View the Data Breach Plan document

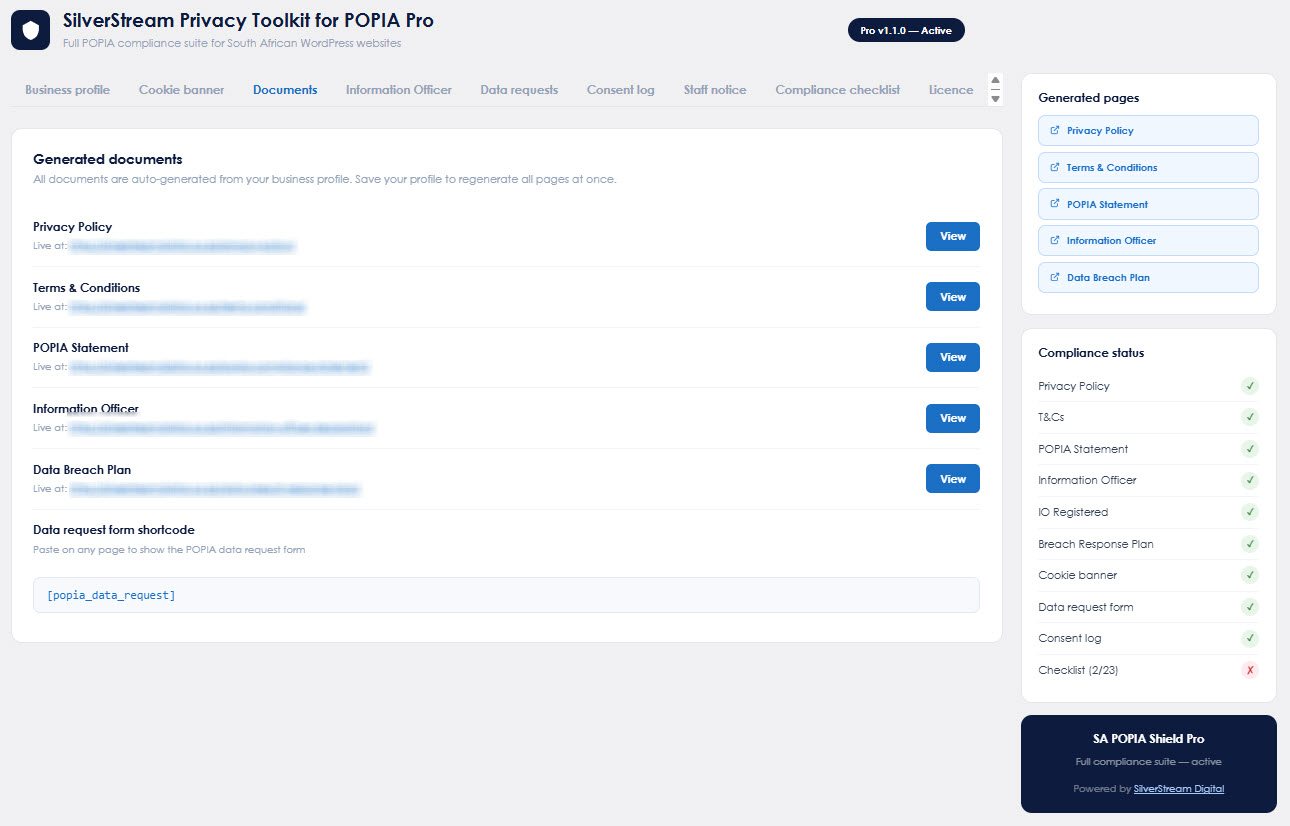coord(952,479)
